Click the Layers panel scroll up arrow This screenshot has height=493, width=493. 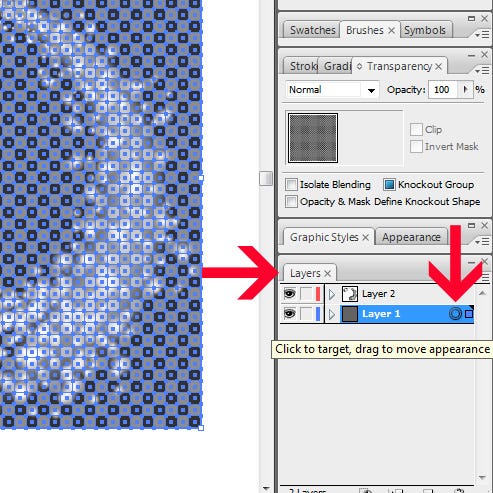click(482, 293)
